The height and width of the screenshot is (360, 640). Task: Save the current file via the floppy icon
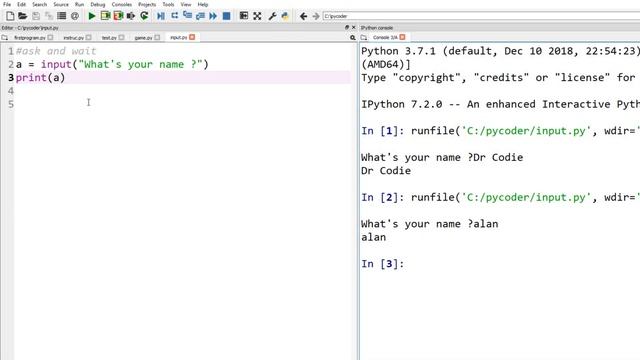click(x=36, y=16)
